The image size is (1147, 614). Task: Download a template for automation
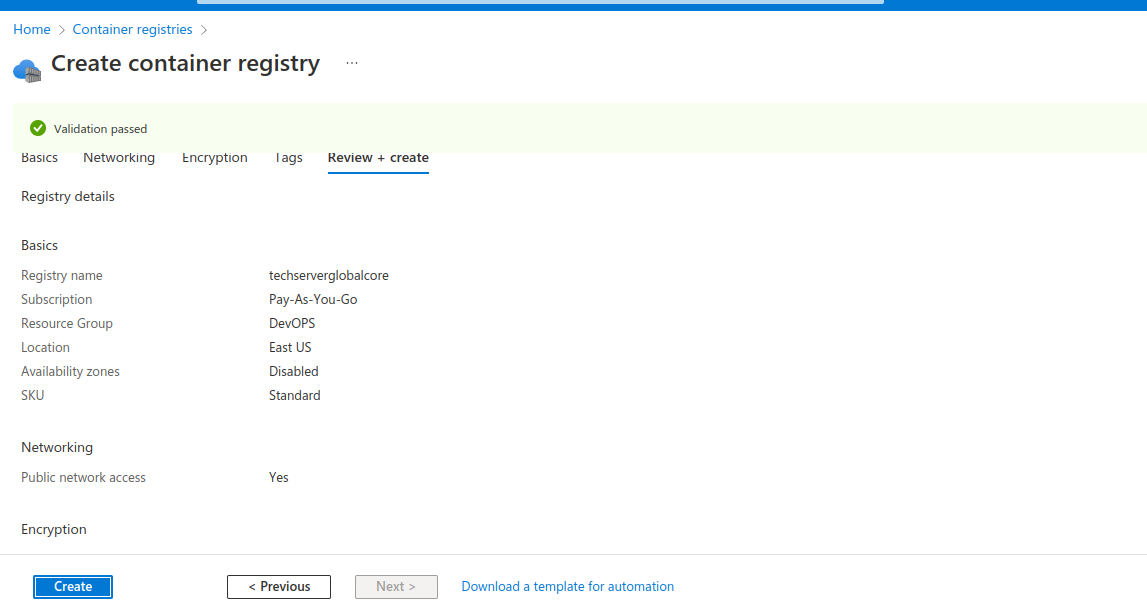568,586
